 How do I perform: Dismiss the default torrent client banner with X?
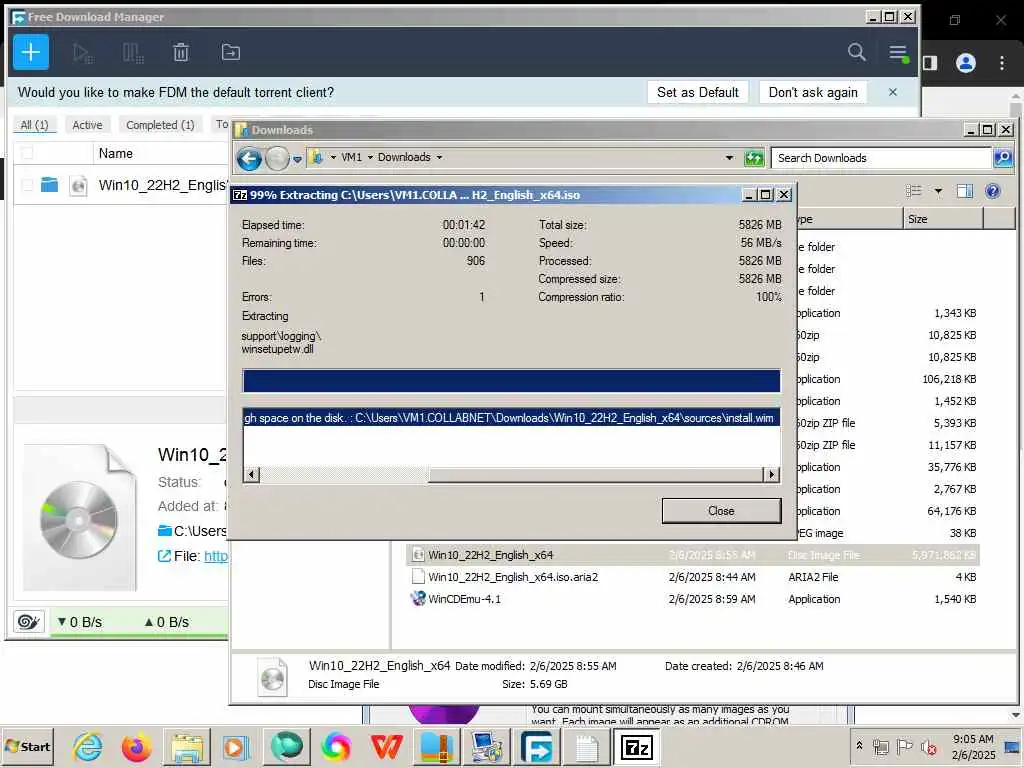(x=893, y=92)
